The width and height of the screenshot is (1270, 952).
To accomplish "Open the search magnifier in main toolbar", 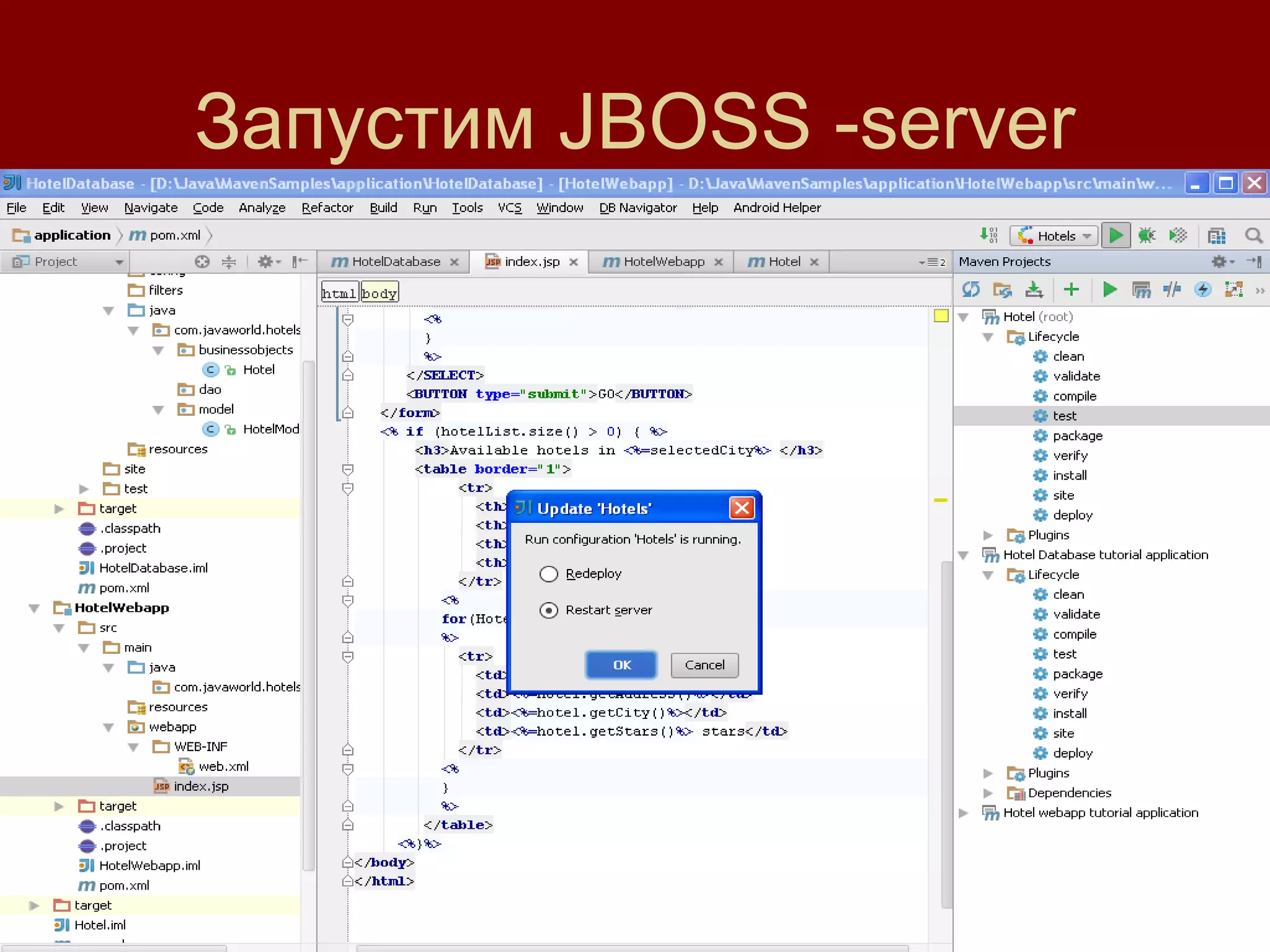I will pos(1253,236).
